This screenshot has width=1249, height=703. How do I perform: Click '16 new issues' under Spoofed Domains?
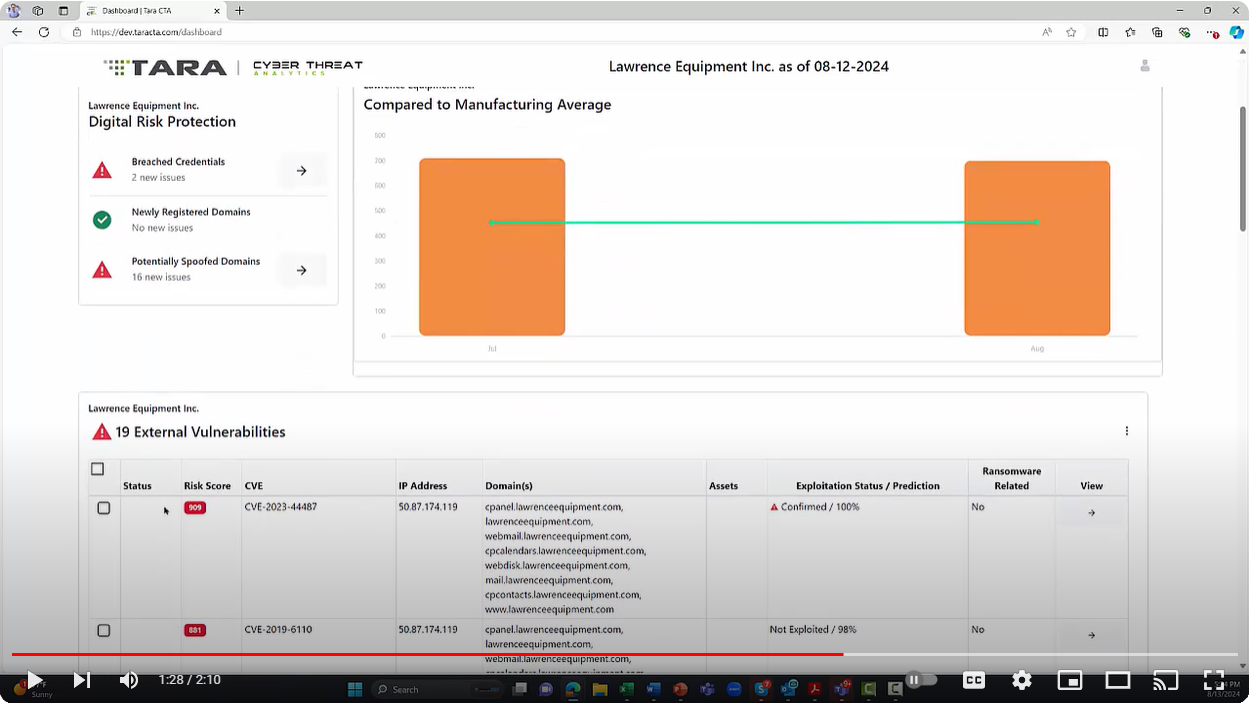tap(161, 277)
